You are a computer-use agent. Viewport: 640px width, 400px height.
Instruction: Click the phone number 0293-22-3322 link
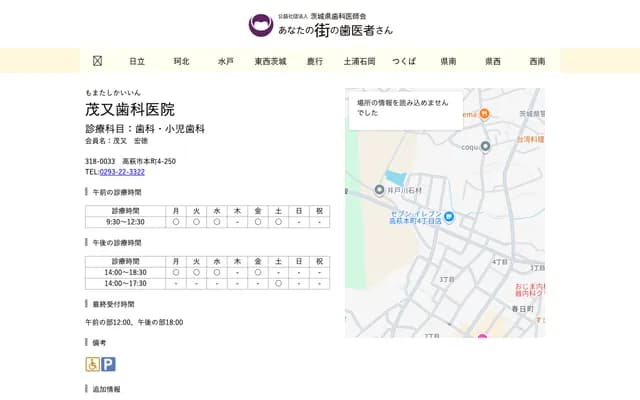pos(122,172)
